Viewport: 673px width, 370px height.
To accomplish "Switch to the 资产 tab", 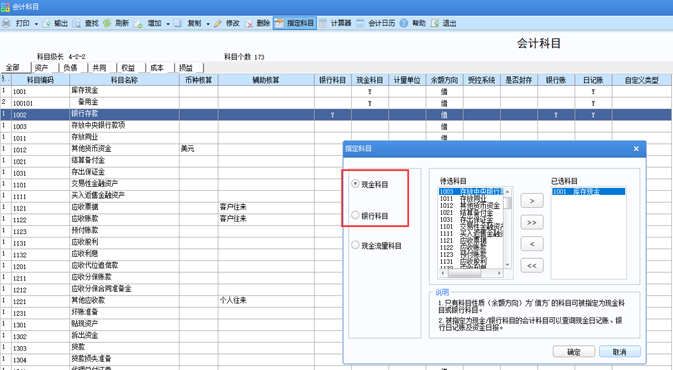I will point(42,67).
